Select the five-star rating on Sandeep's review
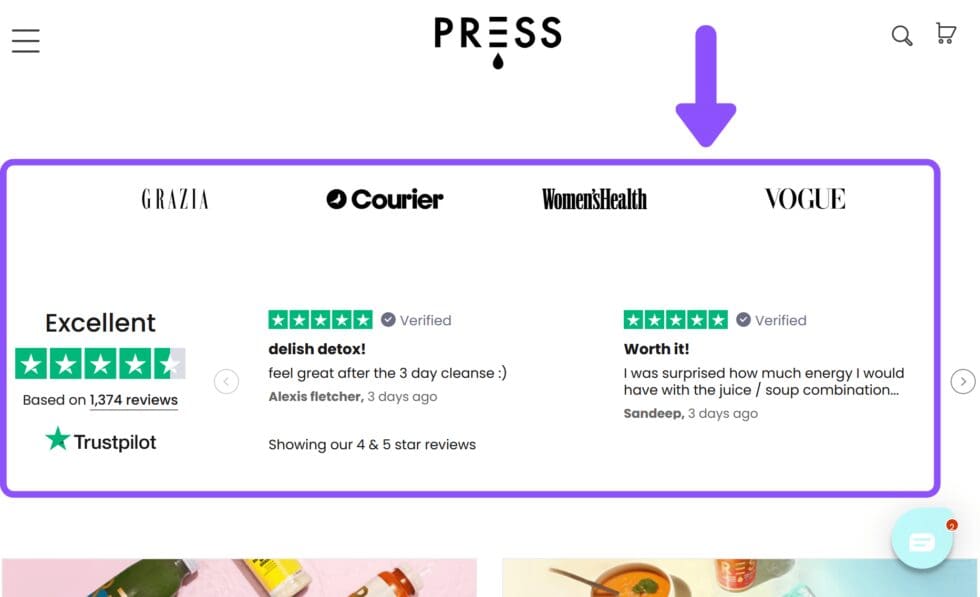 (675, 319)
